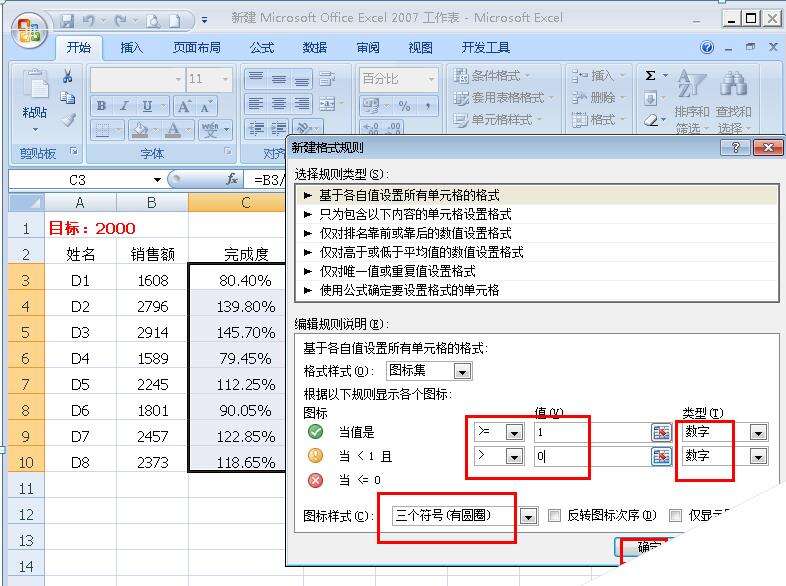Viewport: 786px width, 586px height.
Task: Click range selector icon beside value 1
Action: (x=660, y=432)
